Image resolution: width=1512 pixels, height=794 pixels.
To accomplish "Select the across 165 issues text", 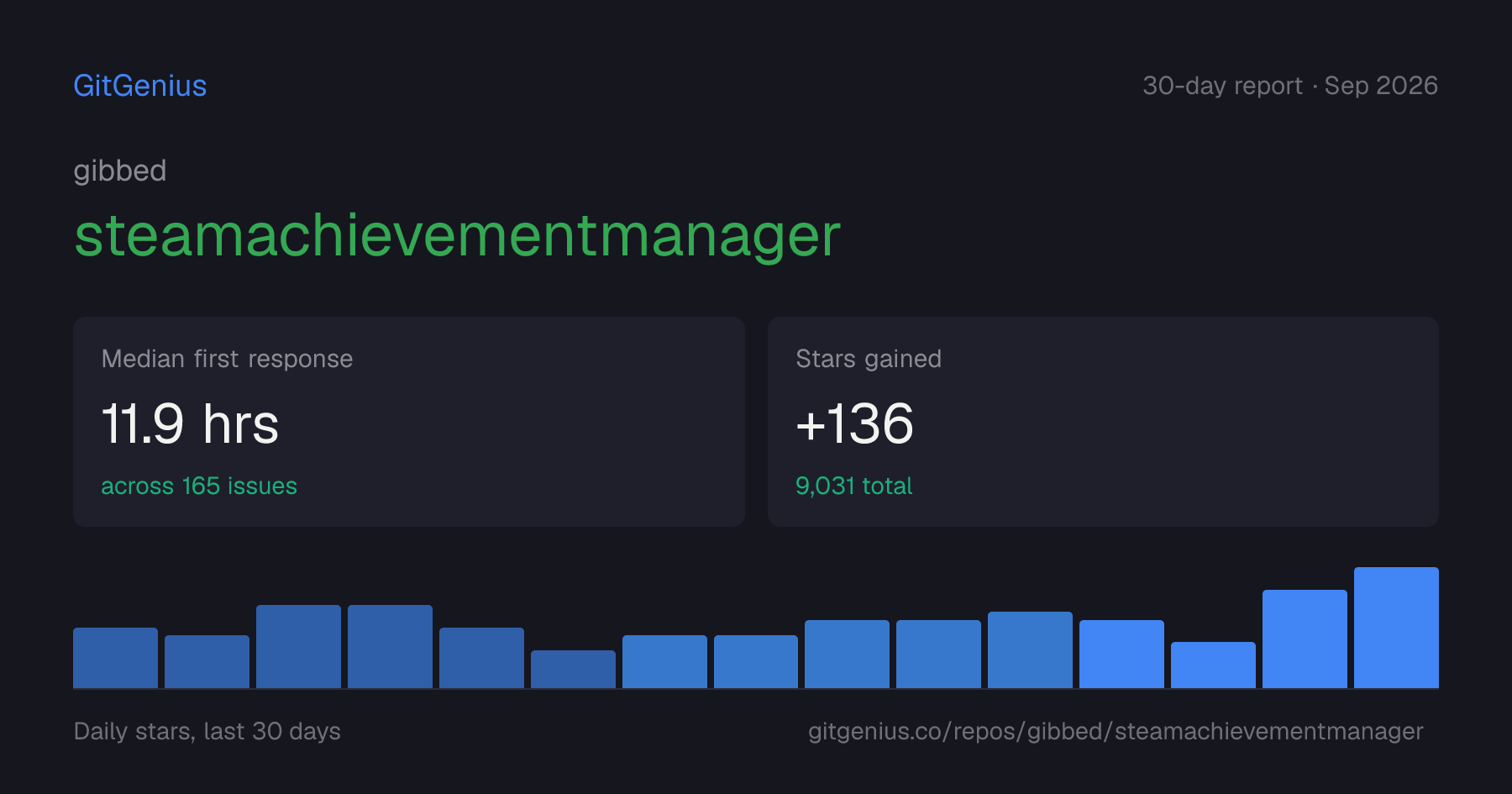I will 199,486.
